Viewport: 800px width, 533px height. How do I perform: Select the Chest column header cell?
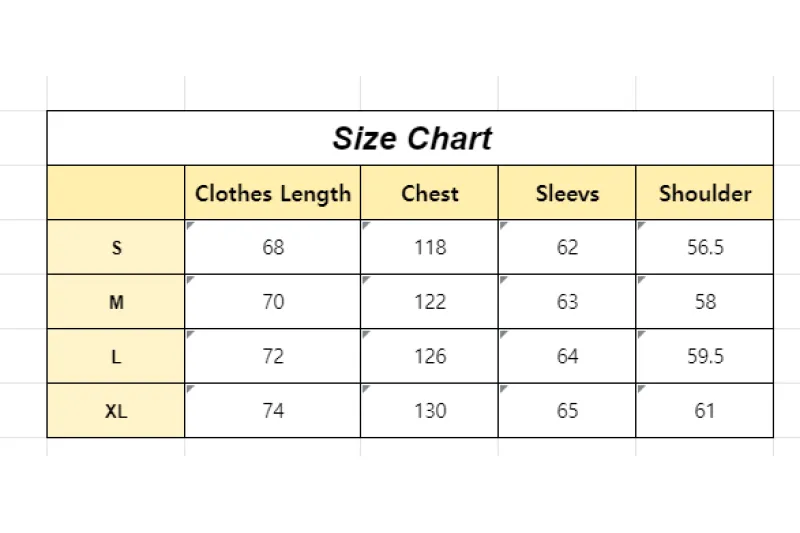click(x=429, y=193)
